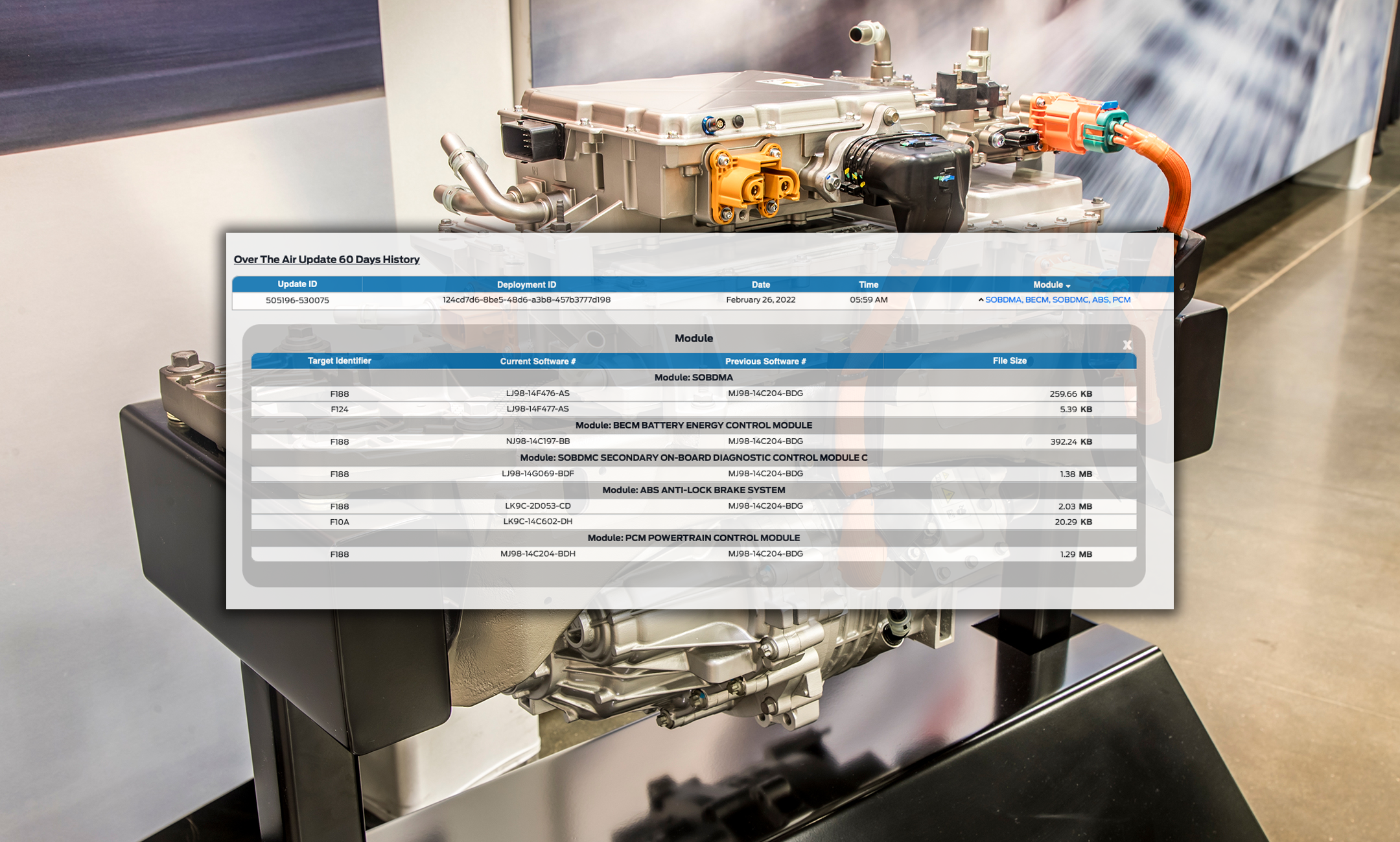Open the SOBDMA module link

pyautogui.click(x=1005, y=299)
